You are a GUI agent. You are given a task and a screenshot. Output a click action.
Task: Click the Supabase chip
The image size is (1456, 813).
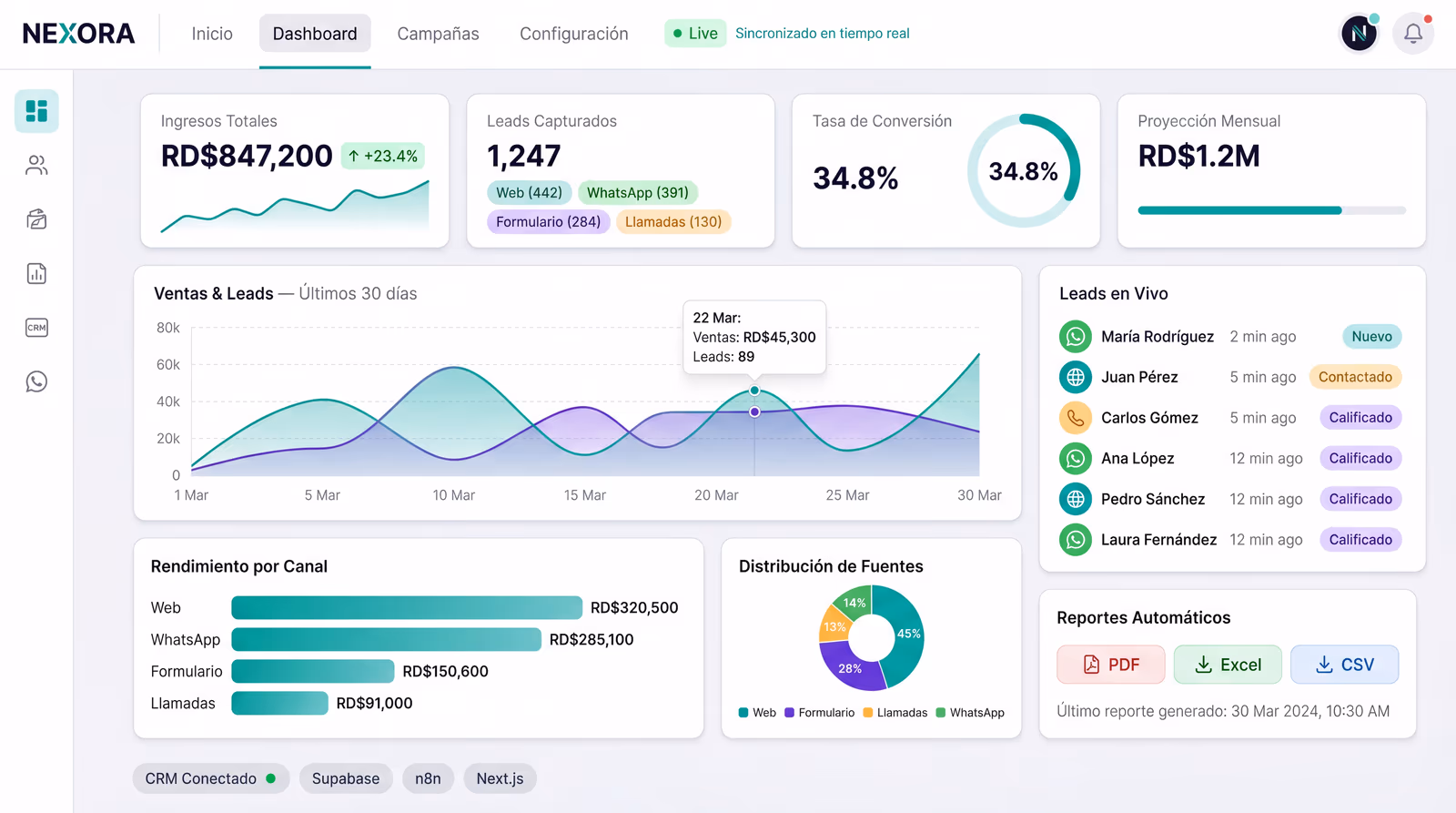346,778
